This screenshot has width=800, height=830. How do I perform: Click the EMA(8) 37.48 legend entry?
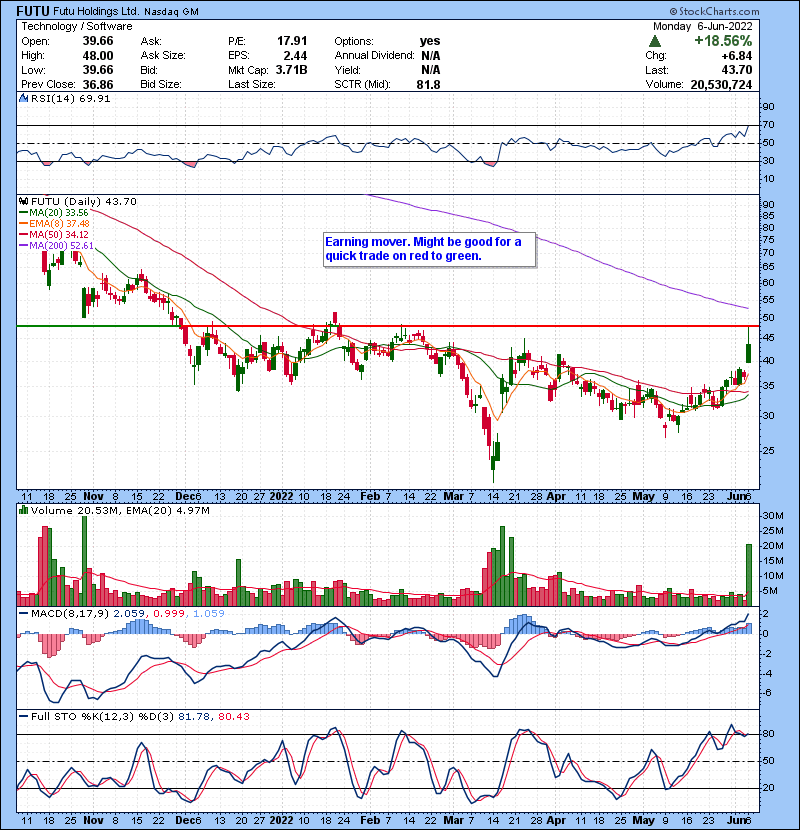click(59, 224)
